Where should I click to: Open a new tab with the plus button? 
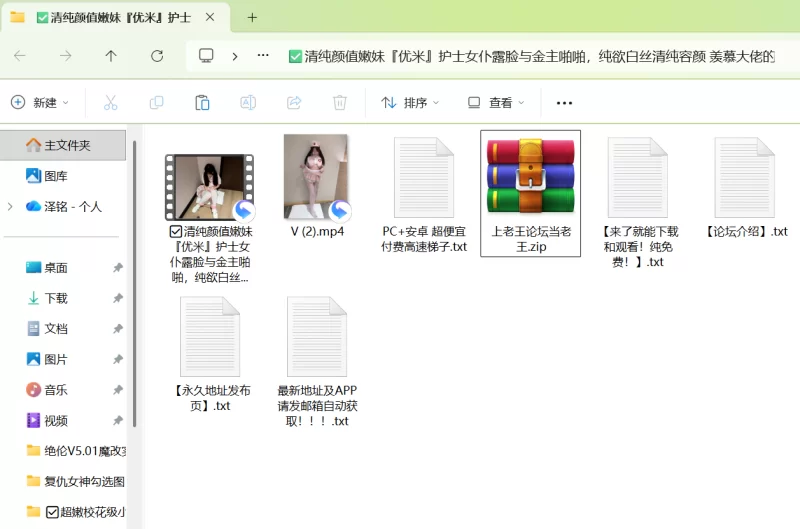[252, 17]
